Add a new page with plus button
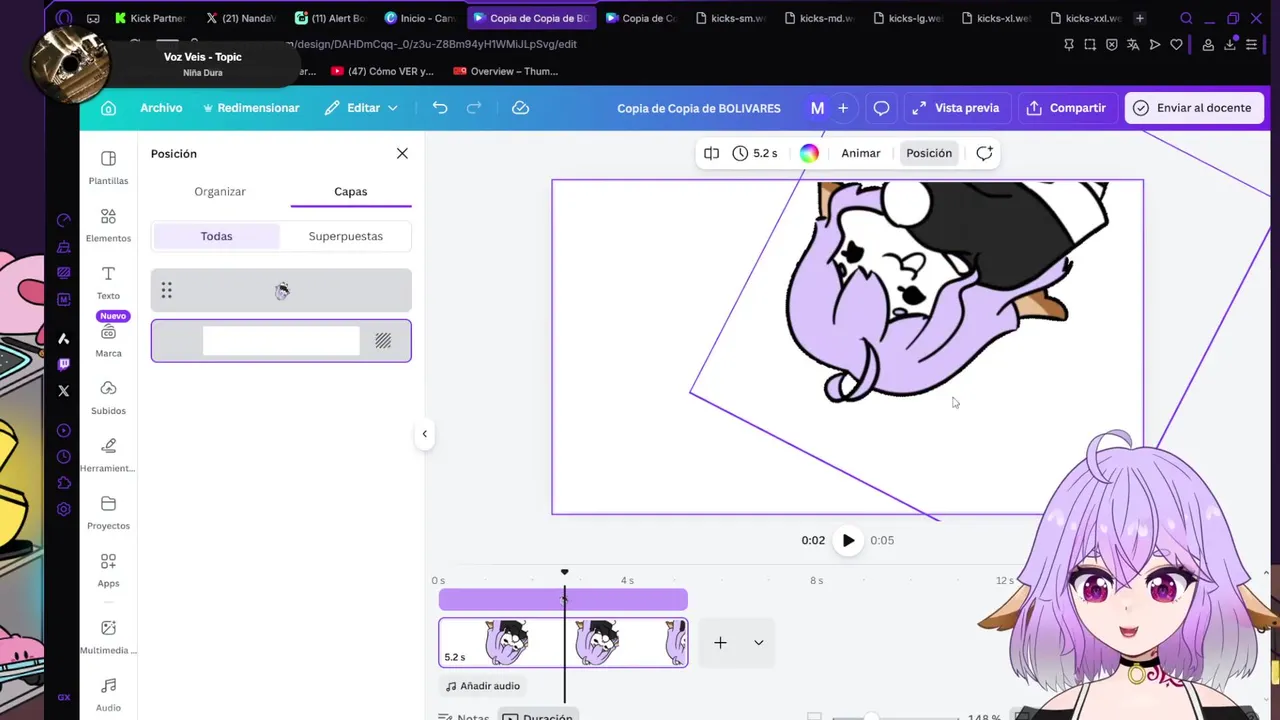This screenshot has height=720, width=1280. [x=720, y=642]
